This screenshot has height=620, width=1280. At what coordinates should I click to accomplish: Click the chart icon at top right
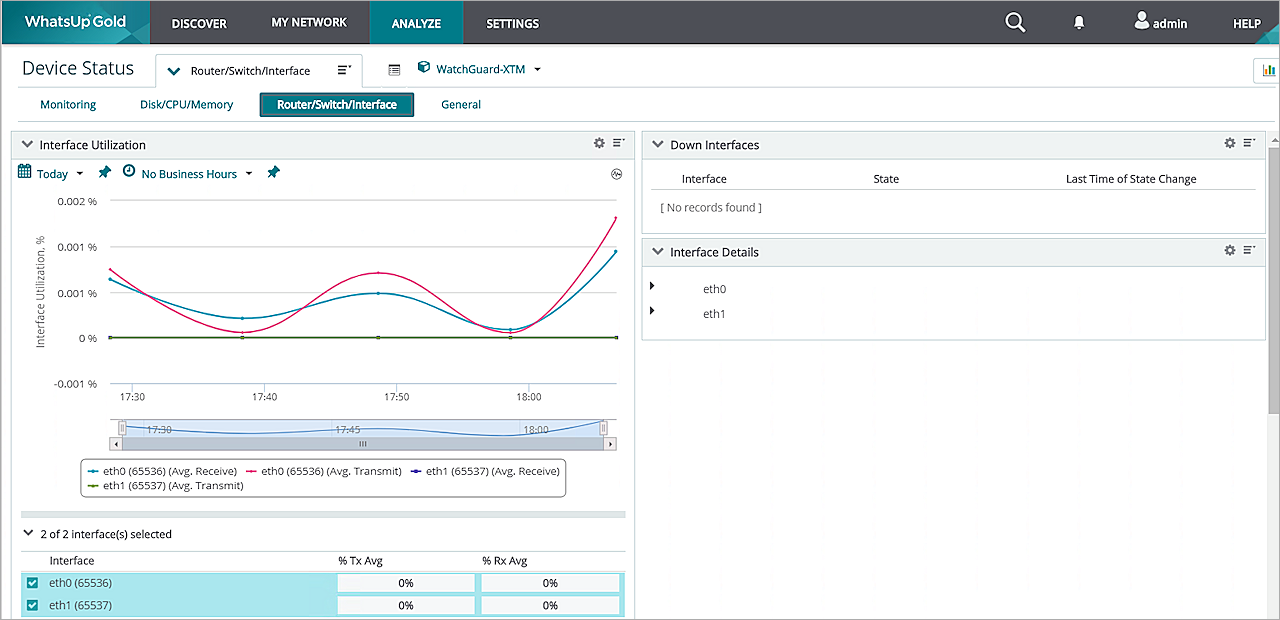(x=1268, y=70)
